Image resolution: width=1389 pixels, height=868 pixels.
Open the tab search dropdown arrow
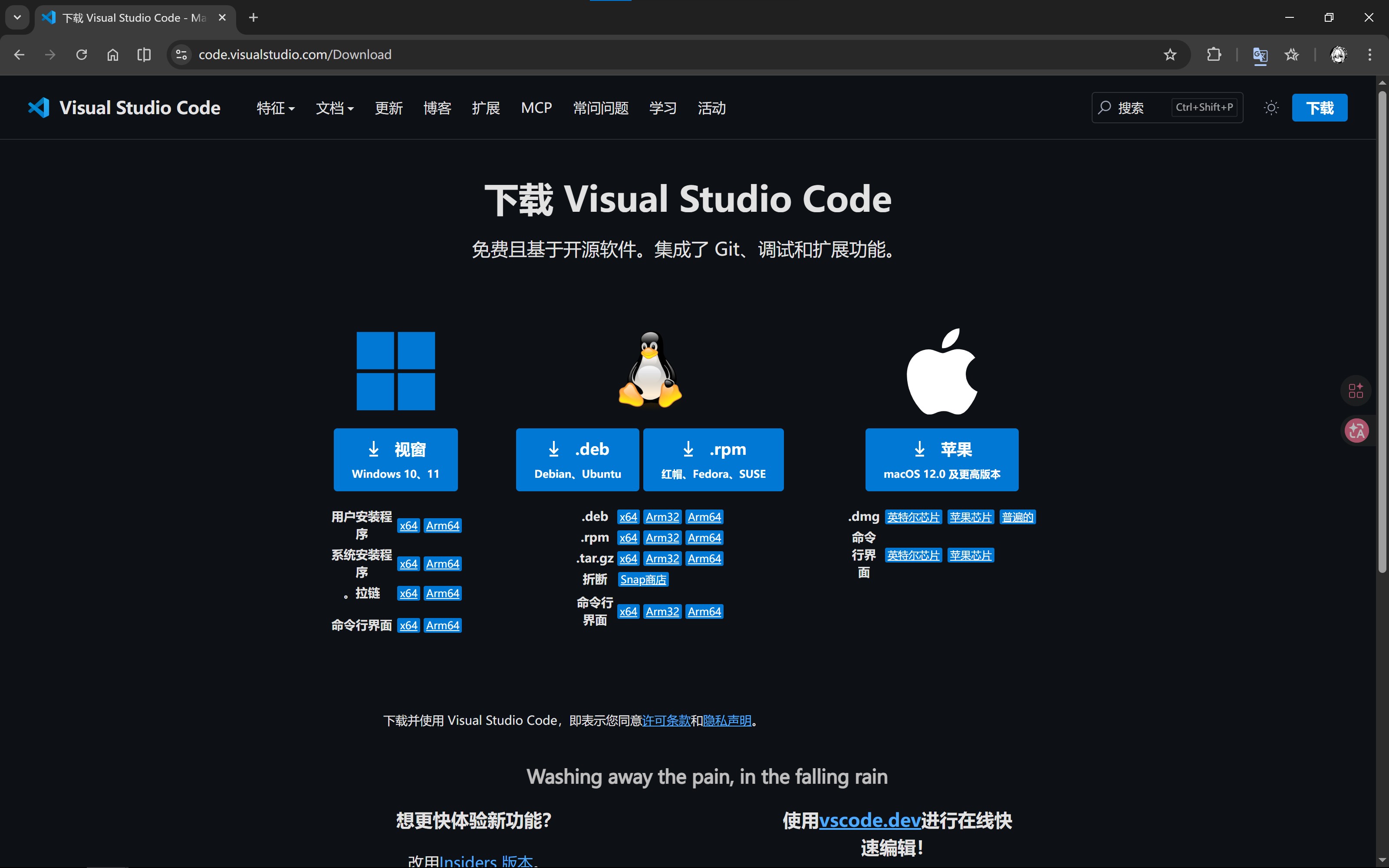pos(17,17)
